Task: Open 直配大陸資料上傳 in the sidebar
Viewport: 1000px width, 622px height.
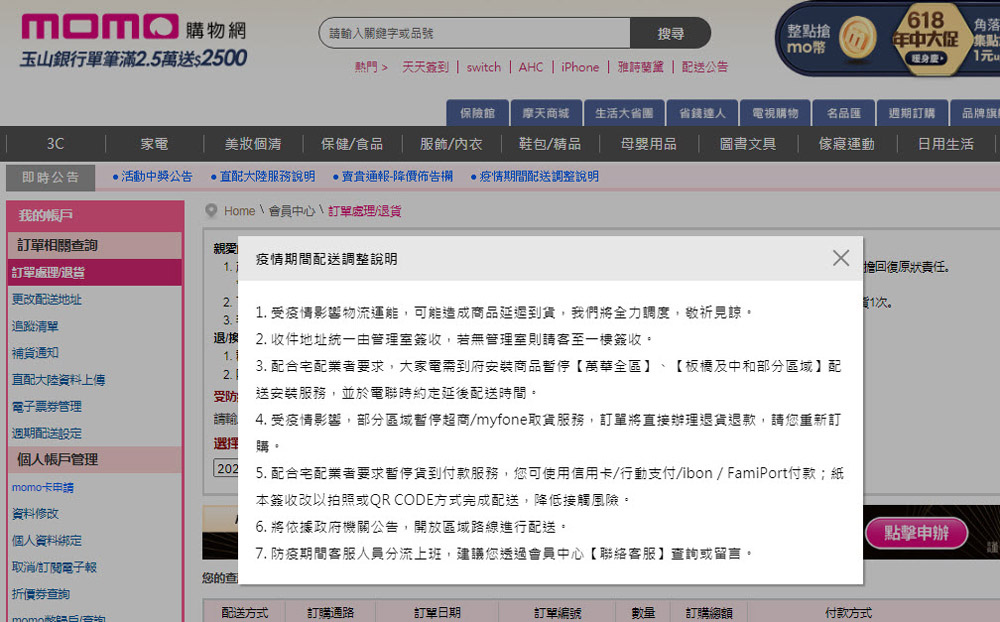Action: tap(59, 380)
